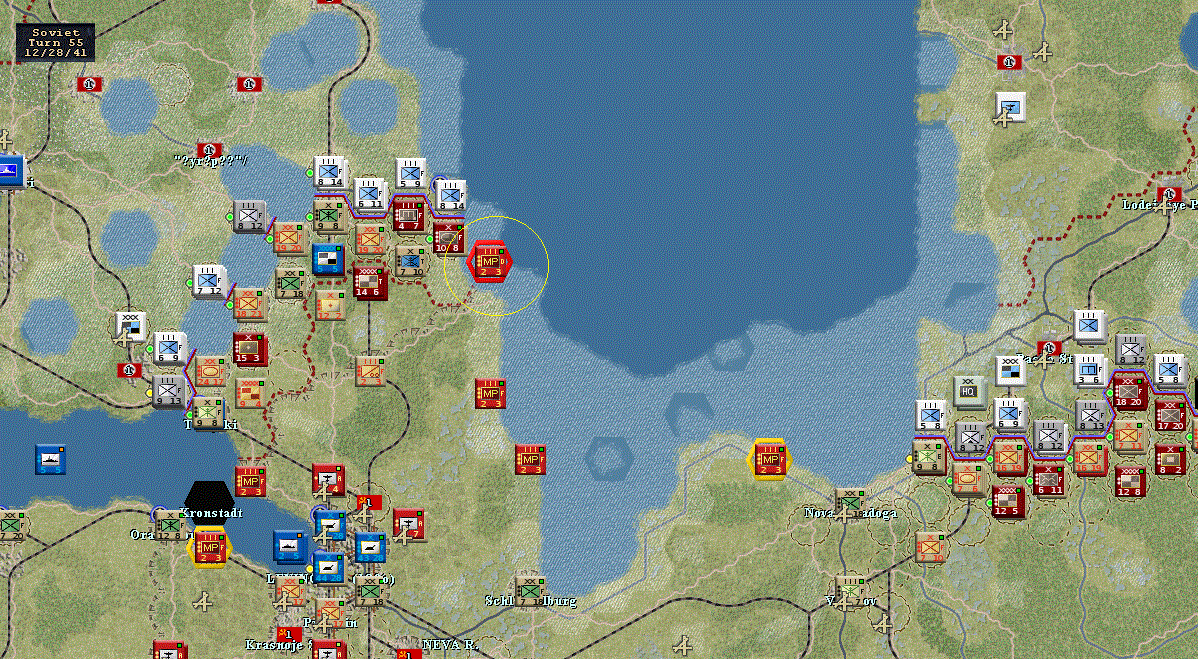Select the XXXX 9-4 army counter
This screenshot has height=659, width=1198.
pyautogui.click(x=250, y=392)
